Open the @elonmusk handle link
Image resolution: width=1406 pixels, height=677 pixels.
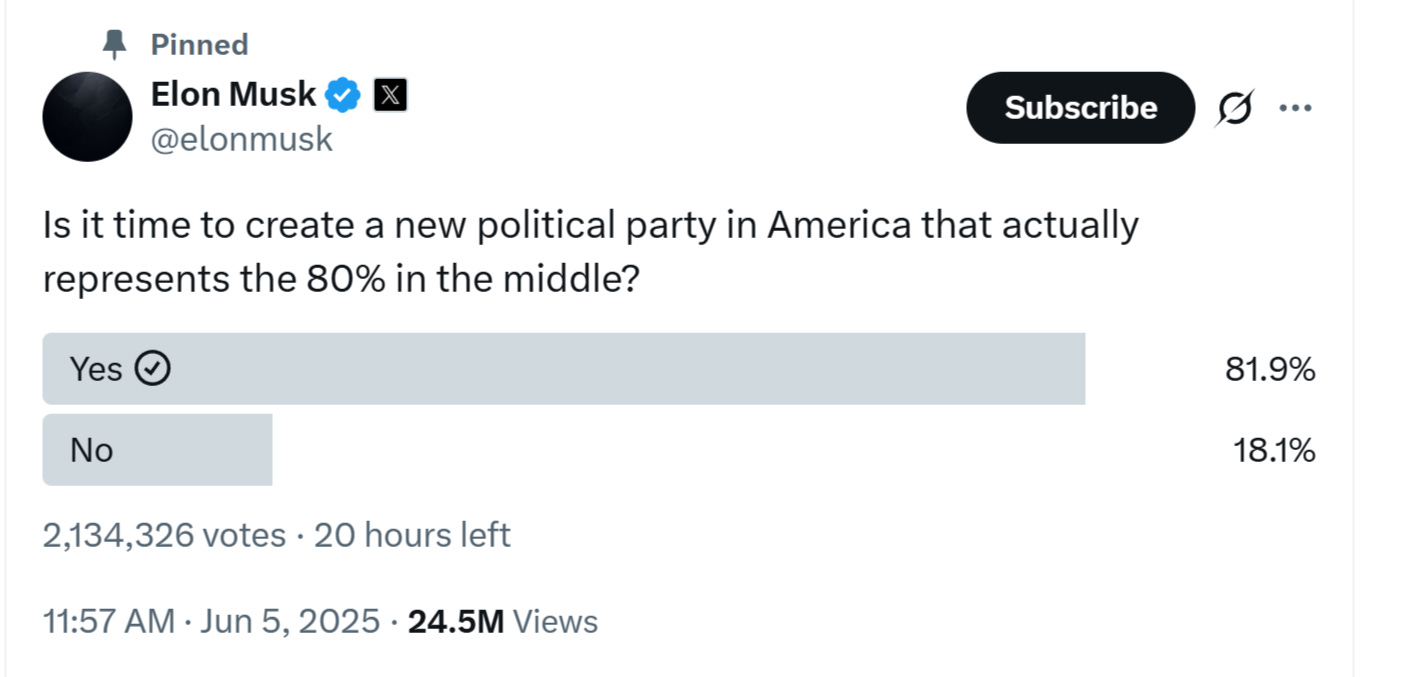[x=241, y=139]
